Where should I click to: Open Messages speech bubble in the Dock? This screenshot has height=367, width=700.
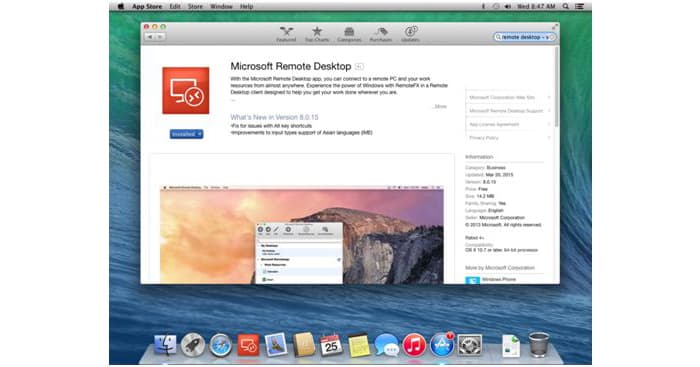[x=387, y=346]
